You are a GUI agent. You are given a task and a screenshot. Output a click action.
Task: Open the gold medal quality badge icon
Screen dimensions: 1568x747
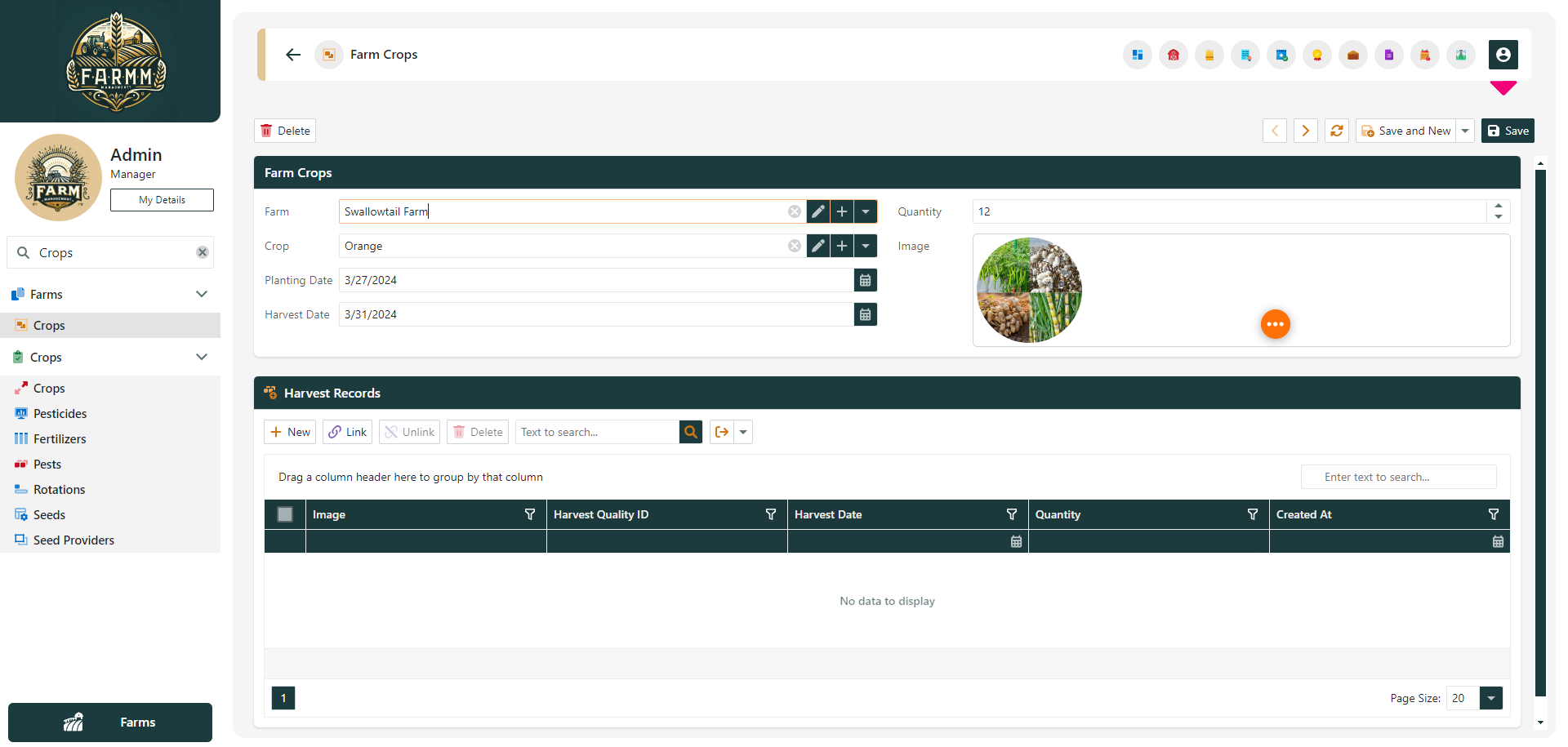(x=1317, y=55)
